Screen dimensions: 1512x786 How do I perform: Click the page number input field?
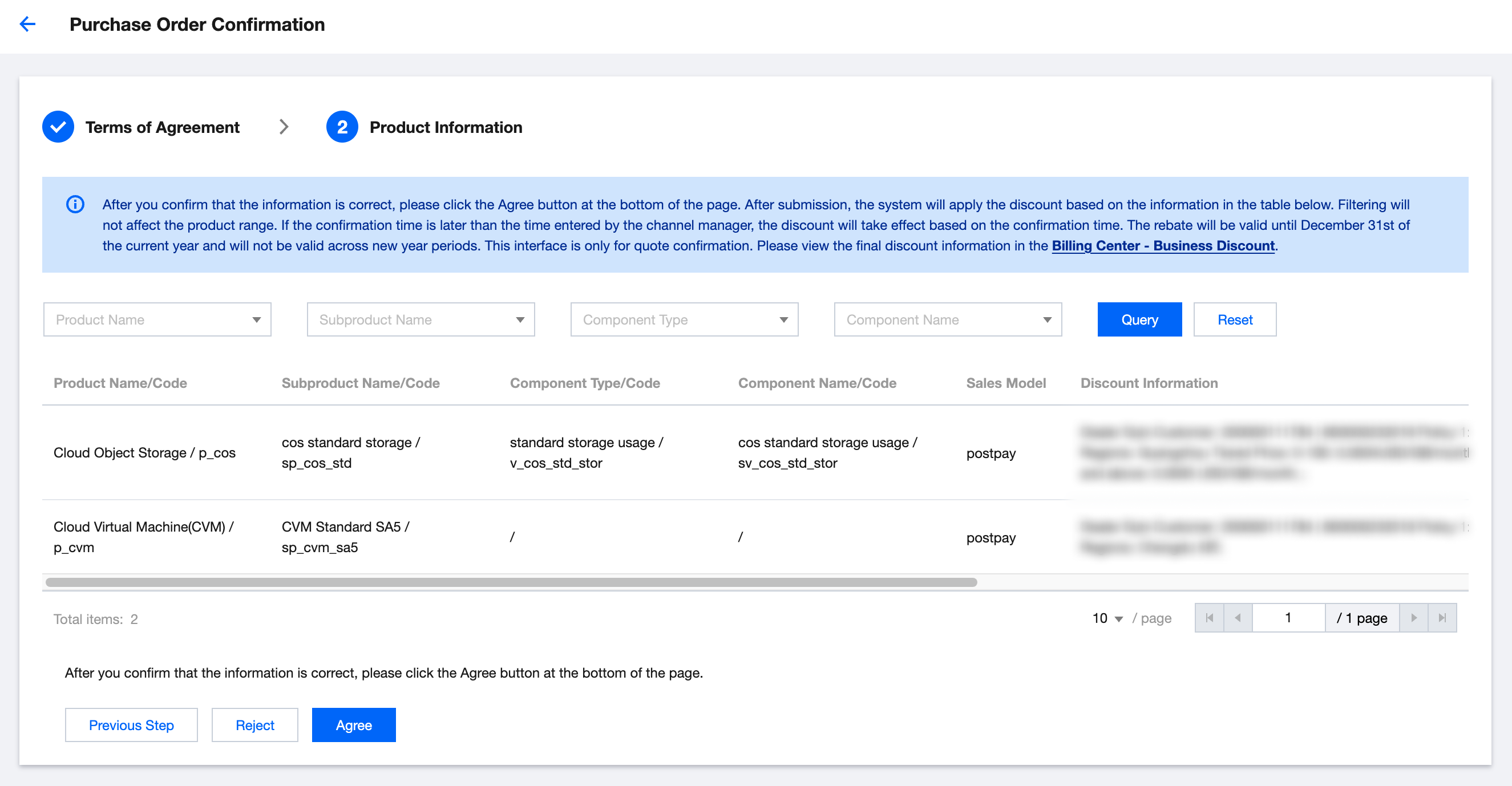(1288, 618)
